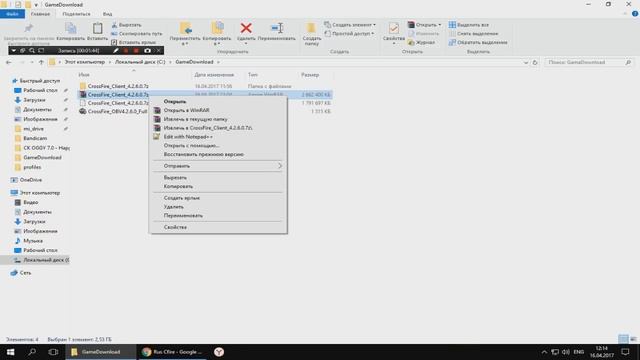This screenshot has width=640, height=360.
Task: Click Этот компьютер in the address breadcrumb
Action: tap(84, 62)
